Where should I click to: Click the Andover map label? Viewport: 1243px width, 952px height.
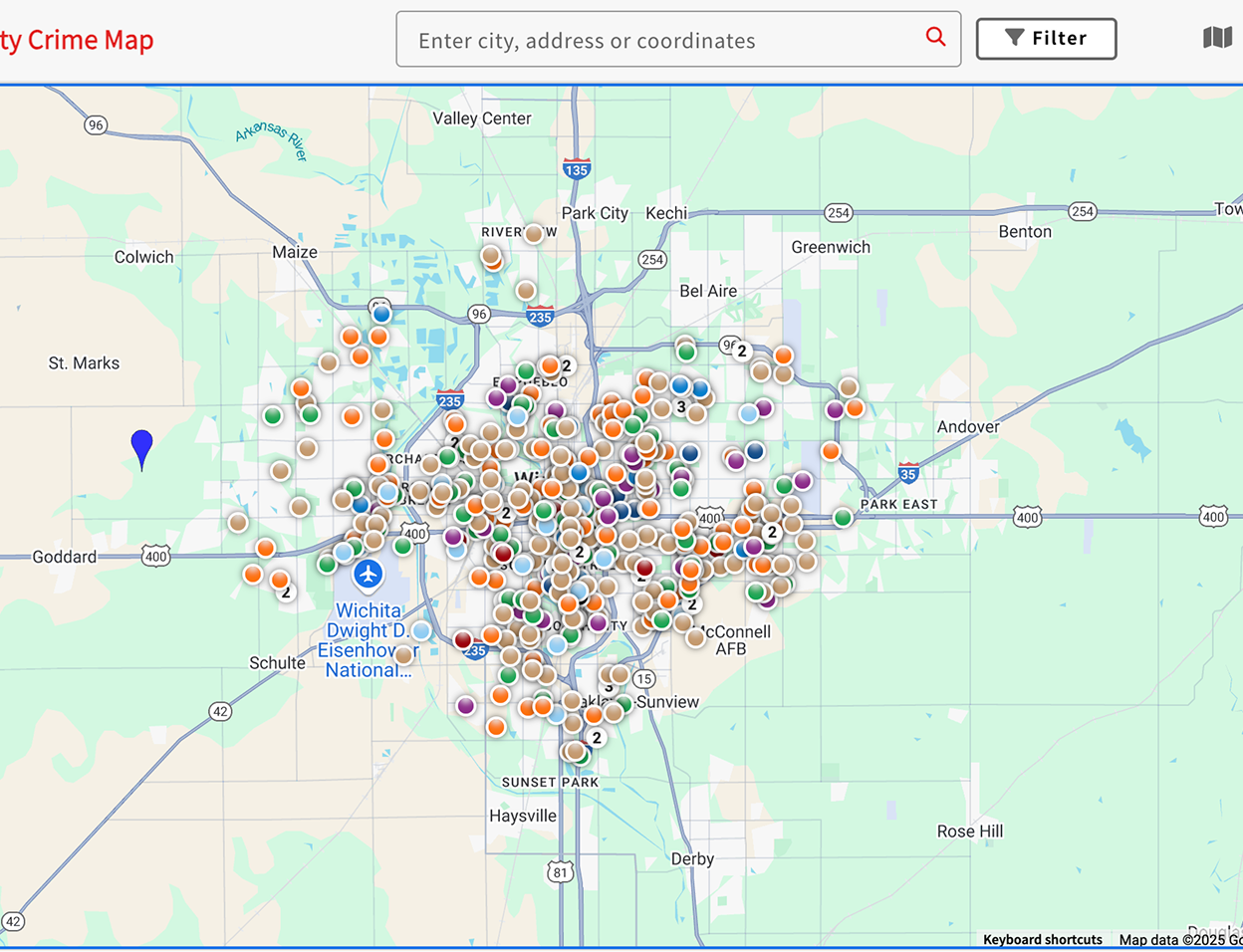(x=968, y=426)
